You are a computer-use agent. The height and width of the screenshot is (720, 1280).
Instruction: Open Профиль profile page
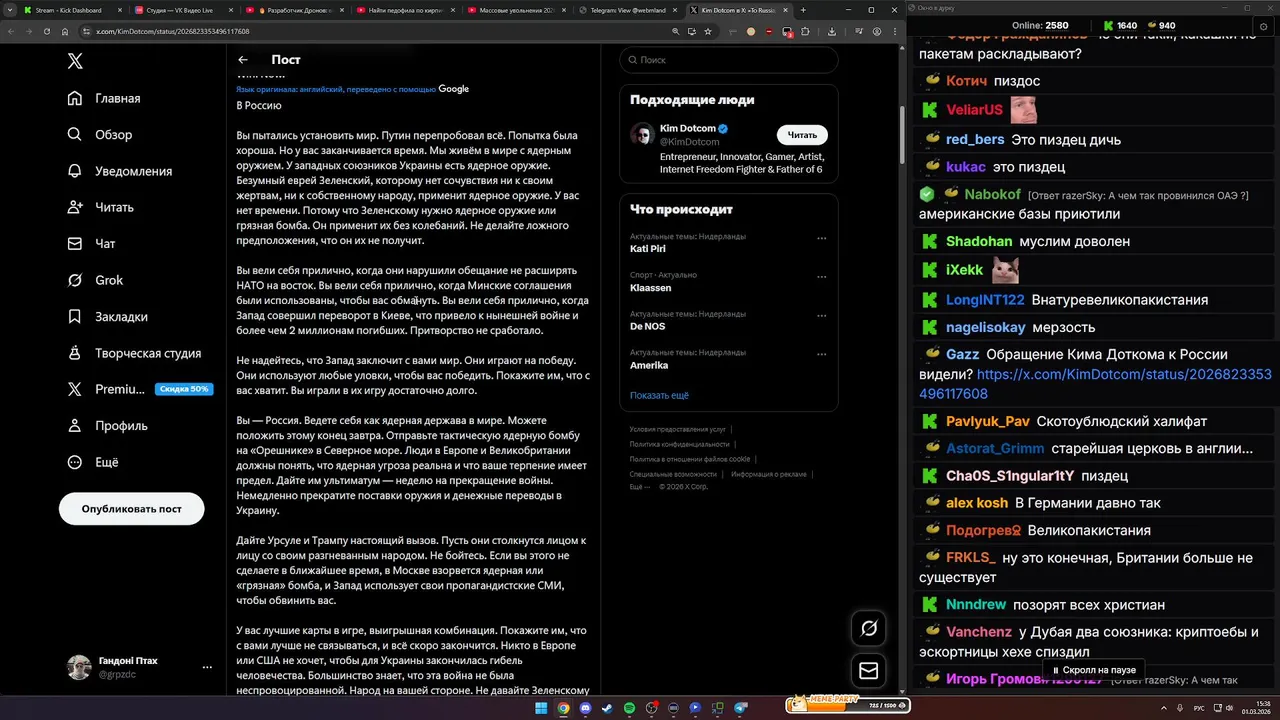coord(107,425)
